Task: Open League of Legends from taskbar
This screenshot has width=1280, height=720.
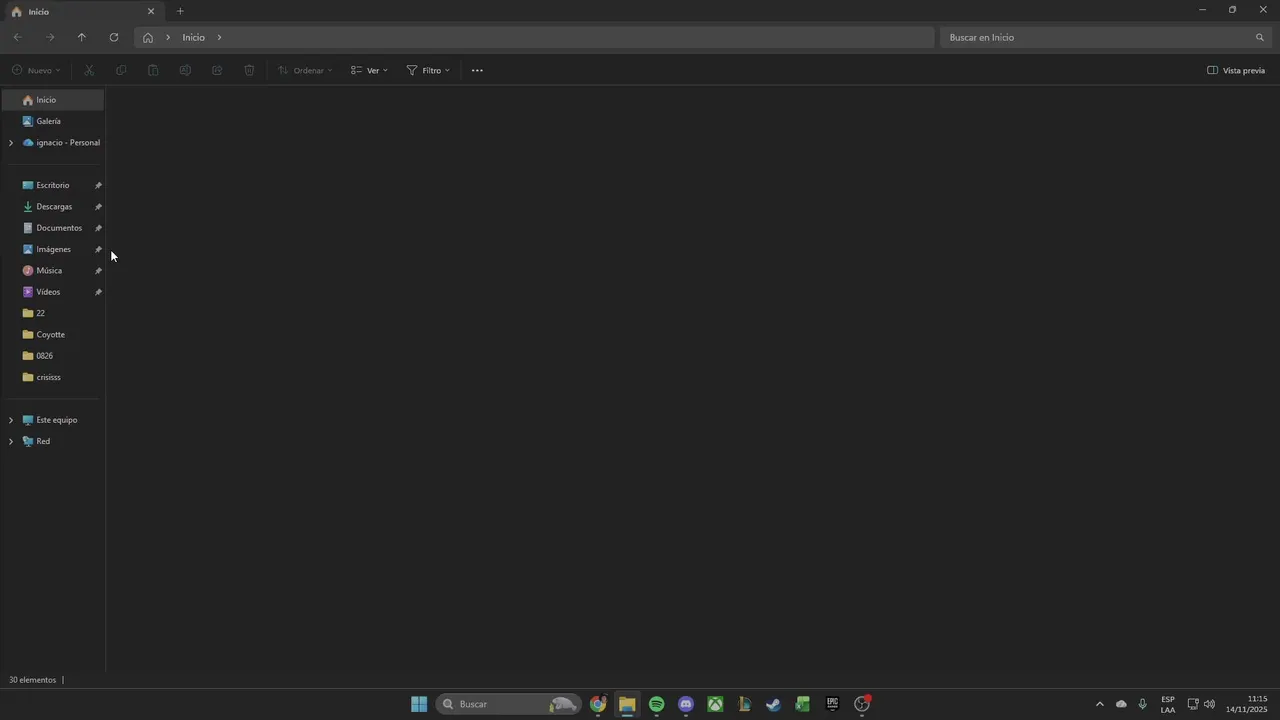Action: 744,704
